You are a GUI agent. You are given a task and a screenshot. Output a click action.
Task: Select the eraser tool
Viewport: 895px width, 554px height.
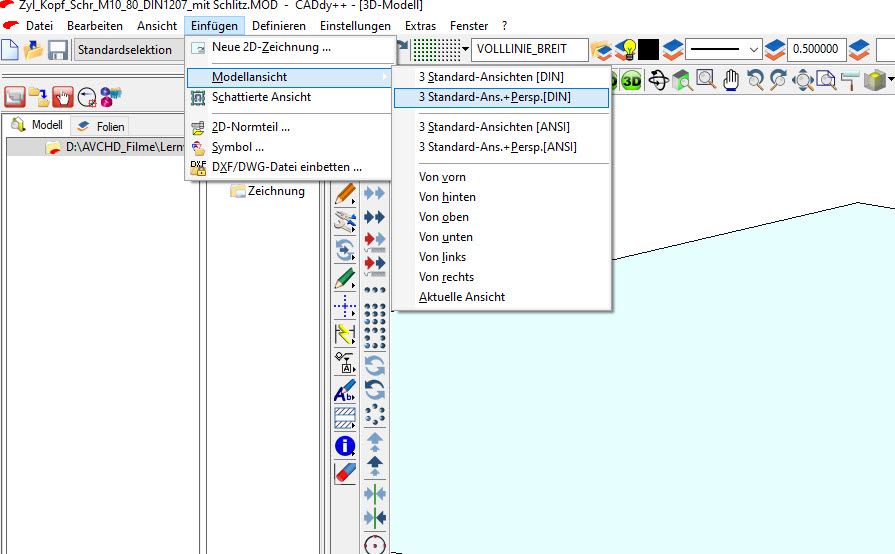[345, 474]
